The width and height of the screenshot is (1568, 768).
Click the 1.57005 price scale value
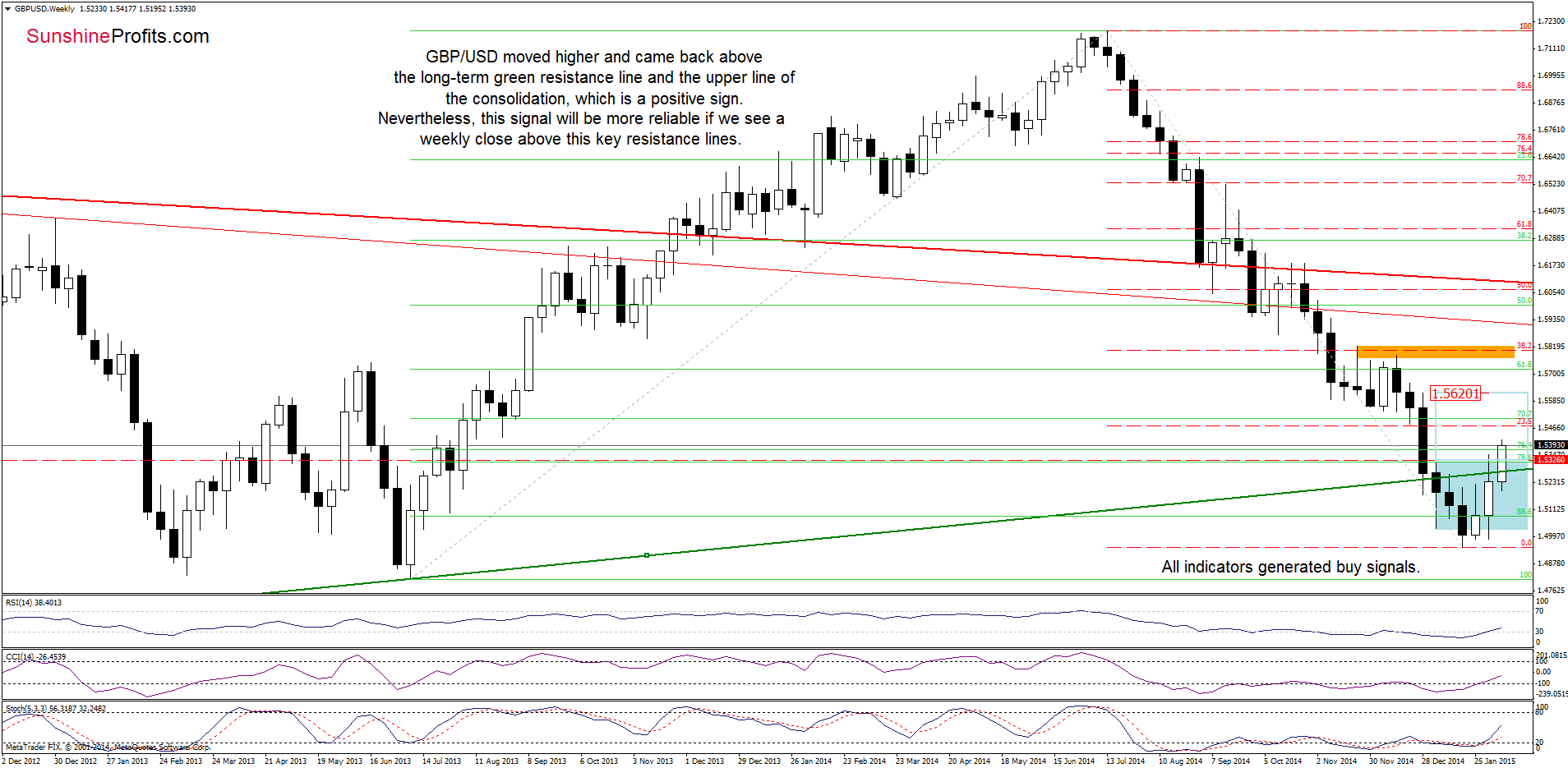tap(1551, 373)
